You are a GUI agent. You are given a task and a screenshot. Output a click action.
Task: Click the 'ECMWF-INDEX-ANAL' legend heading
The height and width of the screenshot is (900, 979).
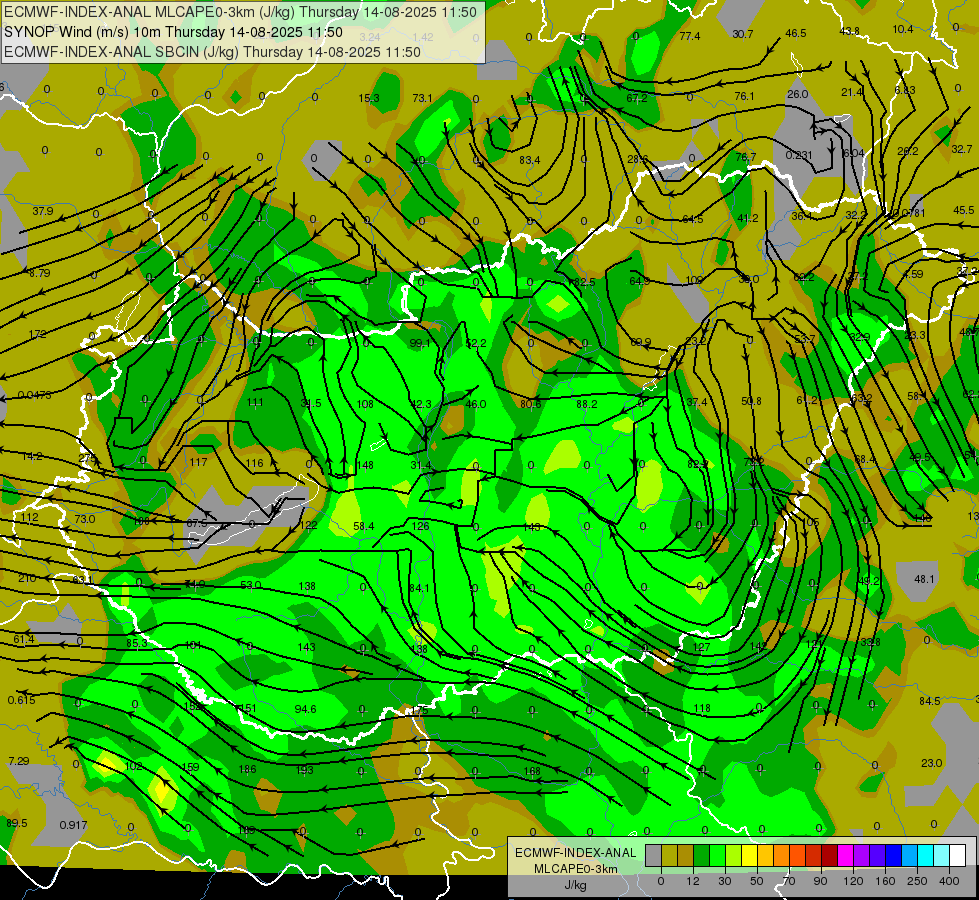575,853
